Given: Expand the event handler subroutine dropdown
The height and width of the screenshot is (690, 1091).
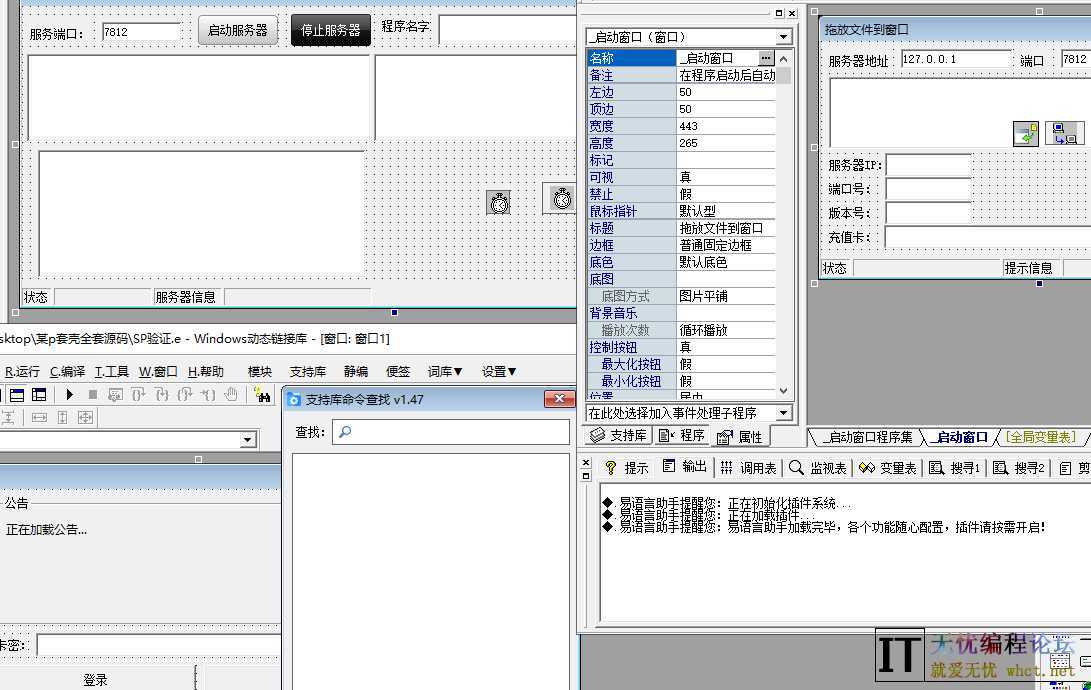Looking at the screenshot, I should pyautogui.click(x=783, y=413).
